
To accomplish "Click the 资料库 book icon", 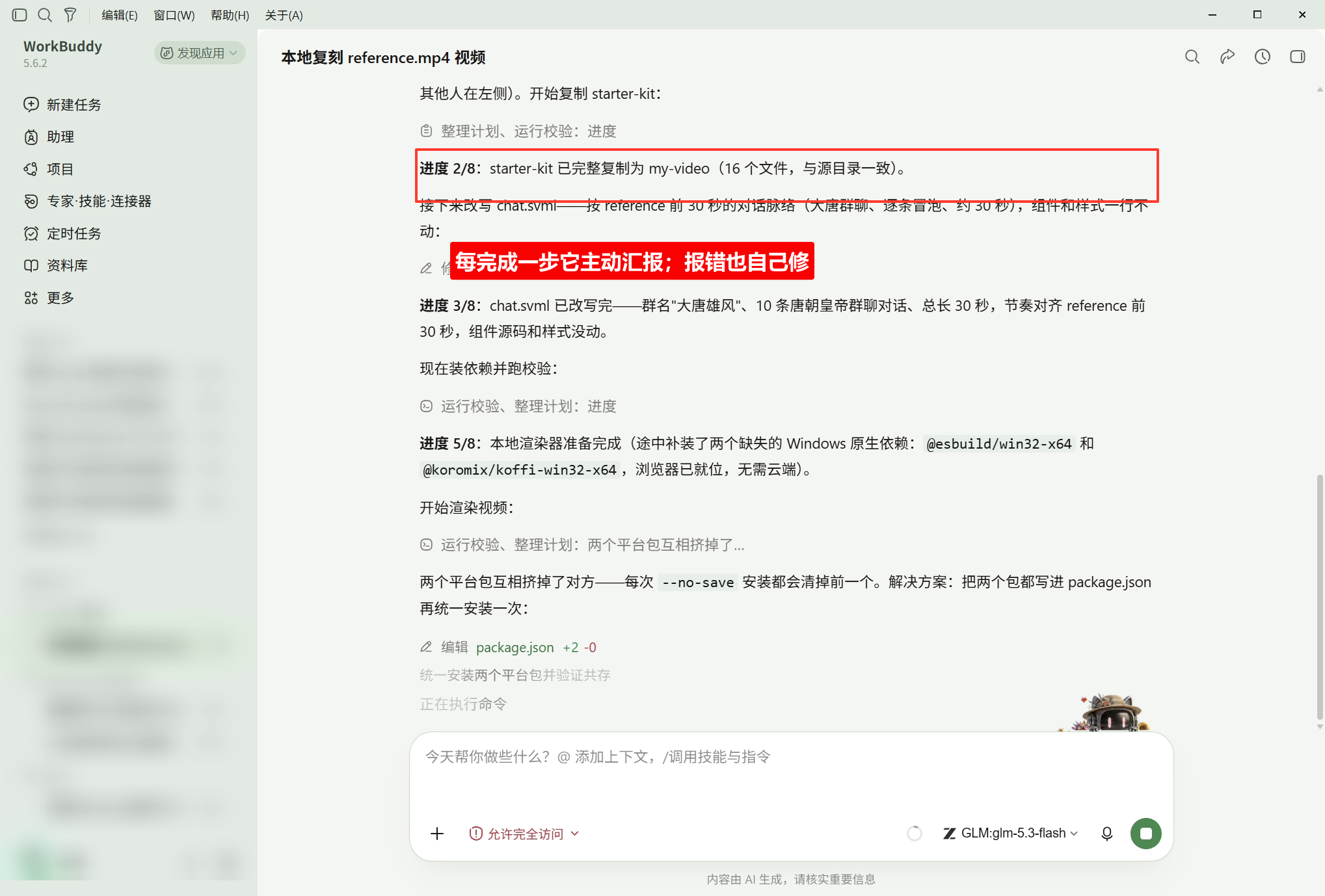I will (x=31, y=265).
